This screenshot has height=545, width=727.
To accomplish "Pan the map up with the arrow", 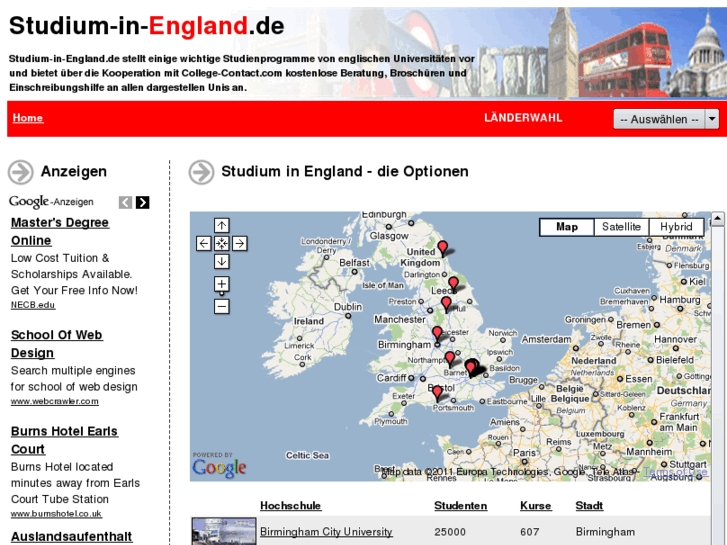I will point(222,226).
